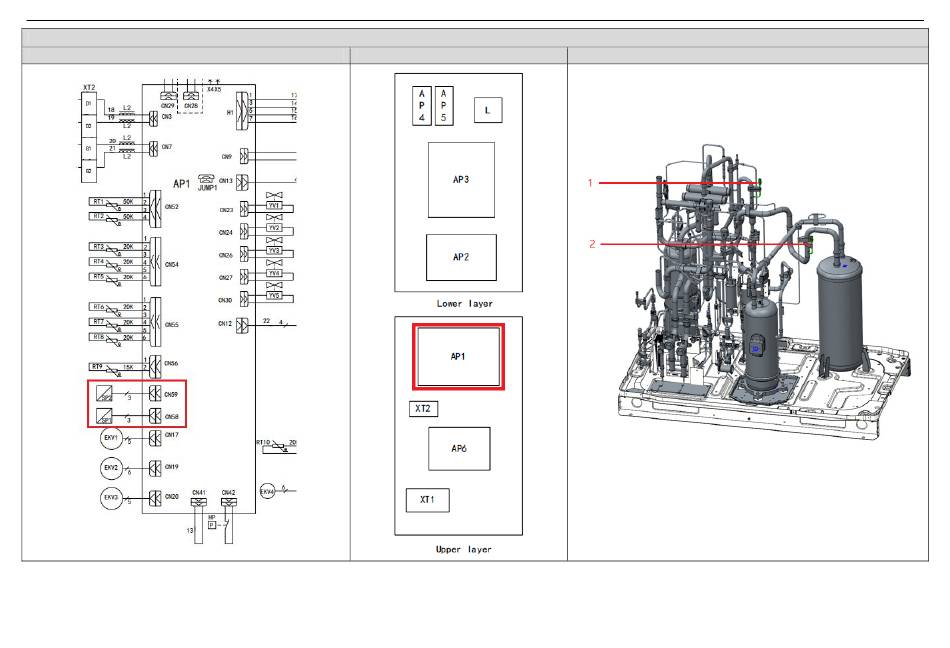950x648 pixels.
Task: Click the AP4 board in Lower layer
Action: coord(422,106)
